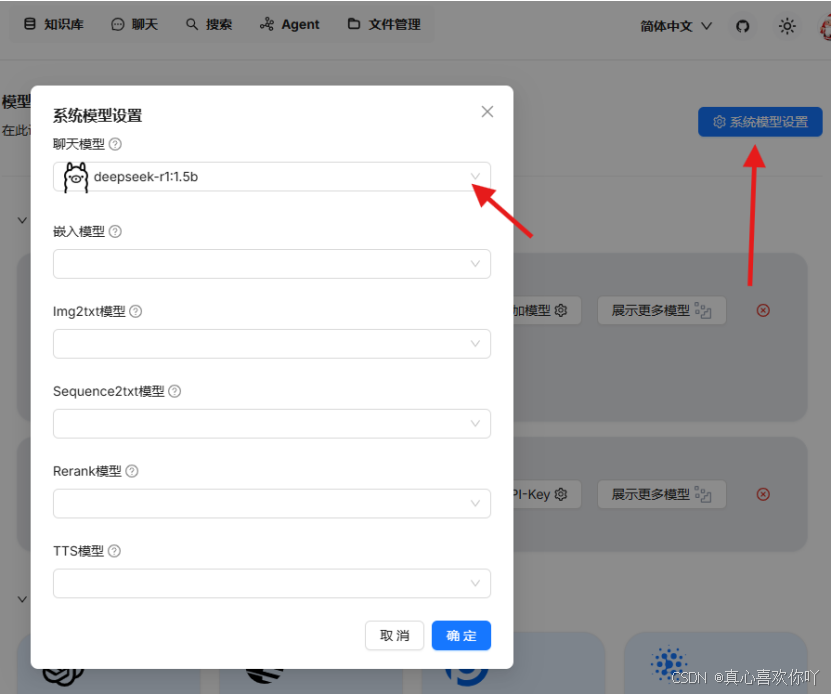The image size is (832, 694).
Task: Click the Img2txt模型 help icon
Action: (135, 311)
